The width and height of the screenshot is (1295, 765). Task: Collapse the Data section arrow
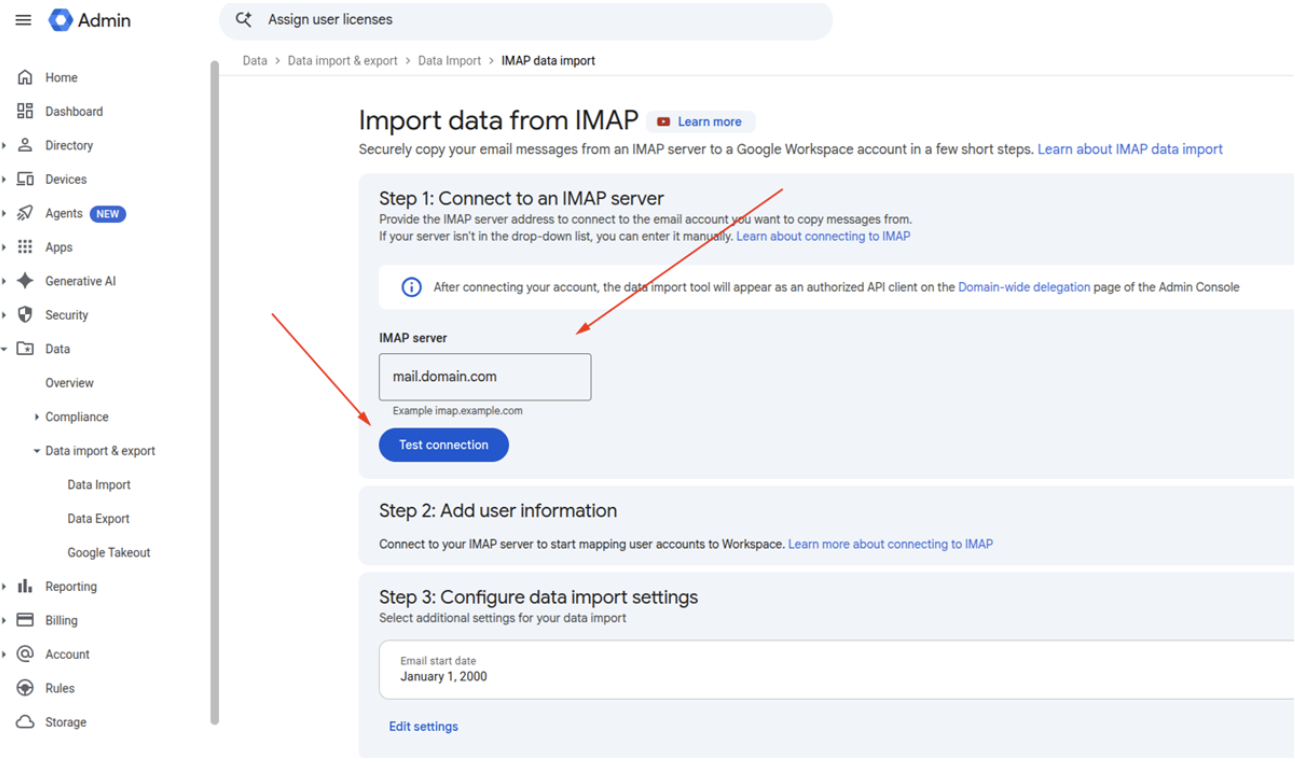(5, 349)
